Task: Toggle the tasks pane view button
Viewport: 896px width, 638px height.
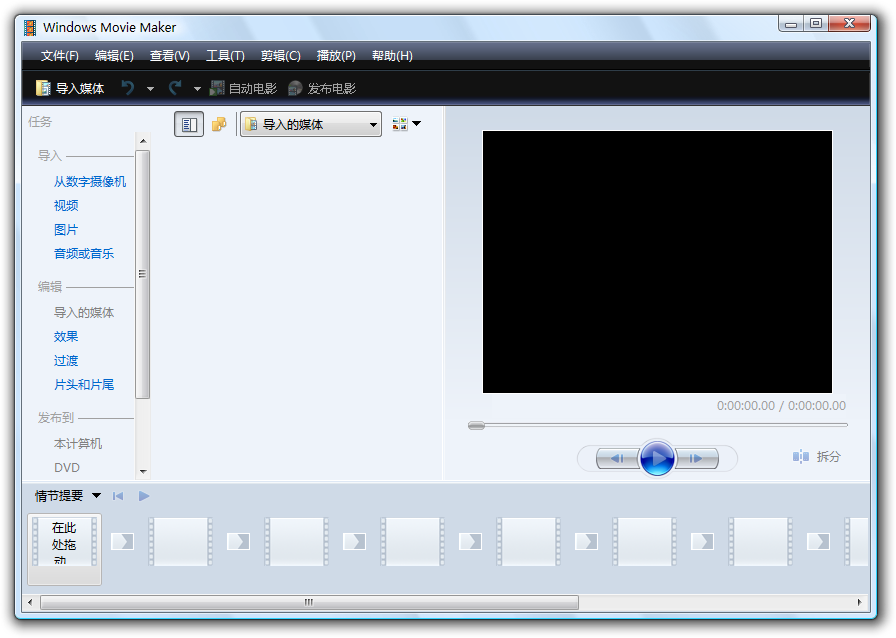Action: point(189,124)
